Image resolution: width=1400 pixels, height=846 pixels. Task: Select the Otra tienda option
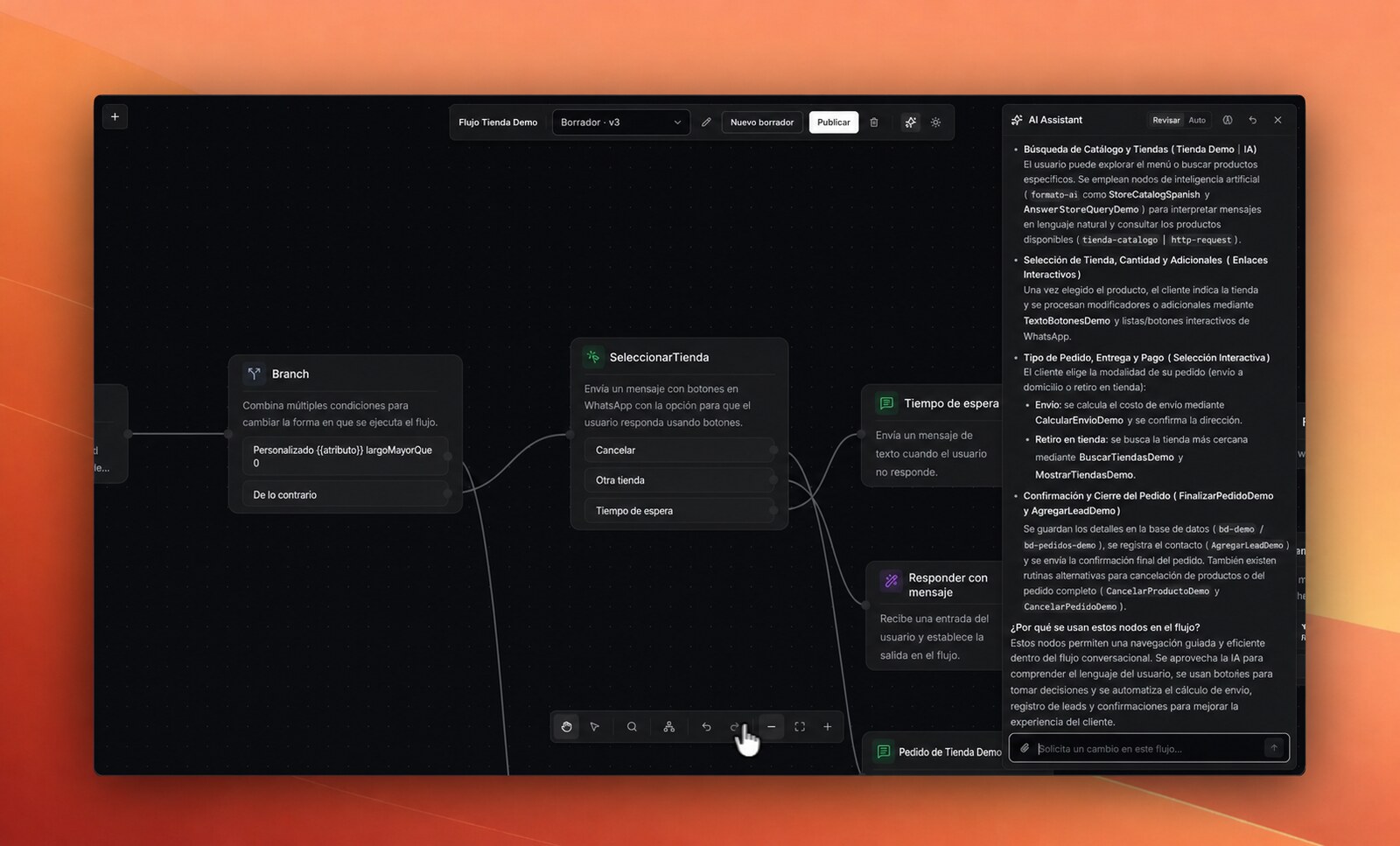[x=680, y=480]
